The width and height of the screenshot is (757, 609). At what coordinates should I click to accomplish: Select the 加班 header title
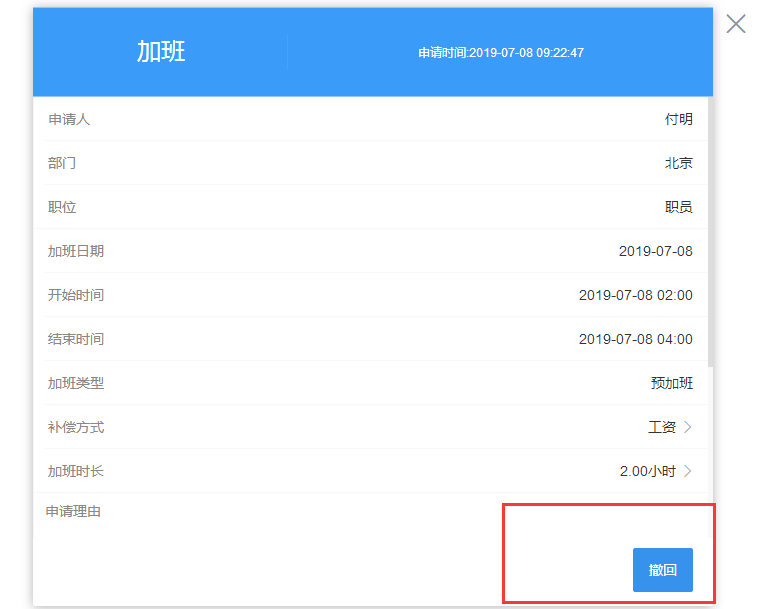pos(161,52)
